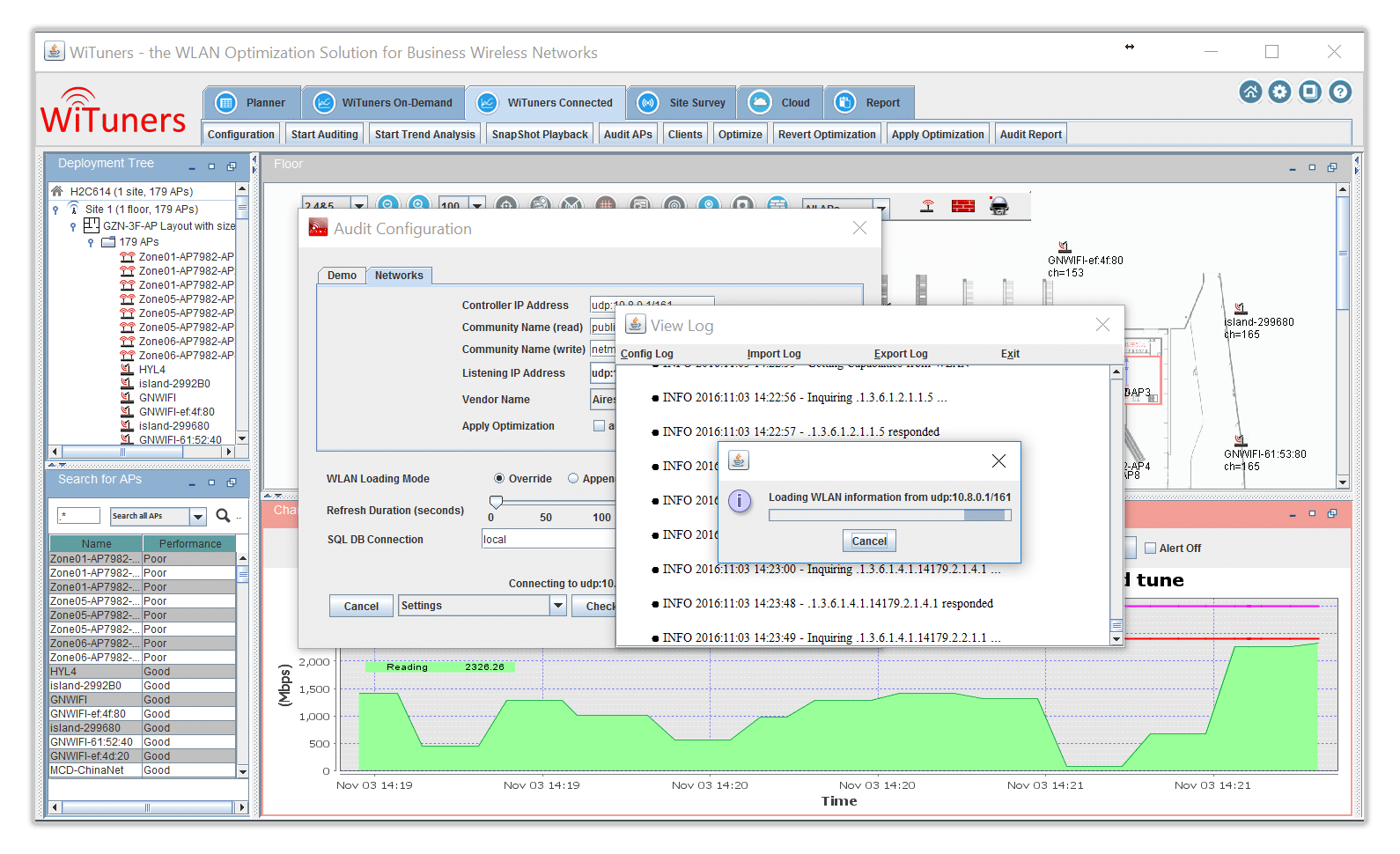
Task: Switch to the WiTuners On-Demand tab
Action: click(384, 103)
